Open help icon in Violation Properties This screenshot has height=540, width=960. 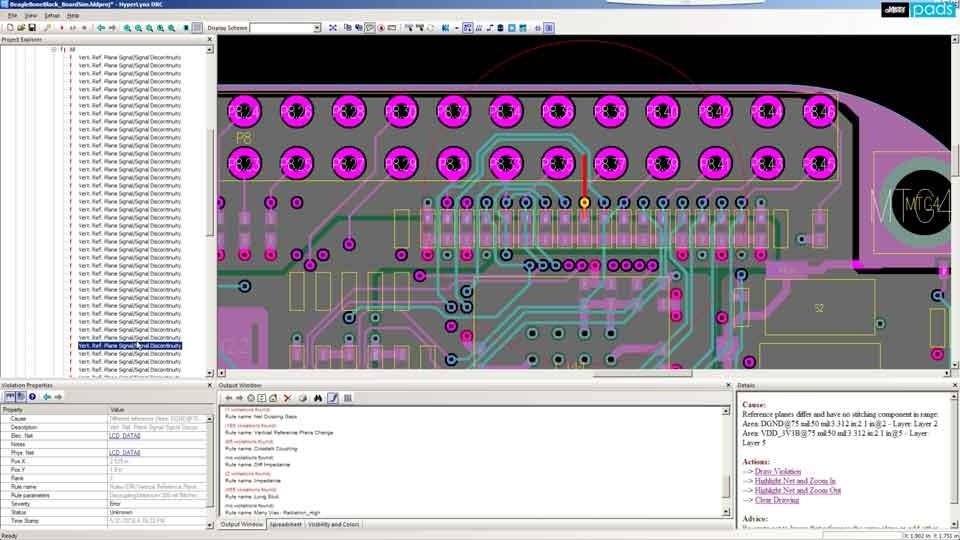pos(32,397)
